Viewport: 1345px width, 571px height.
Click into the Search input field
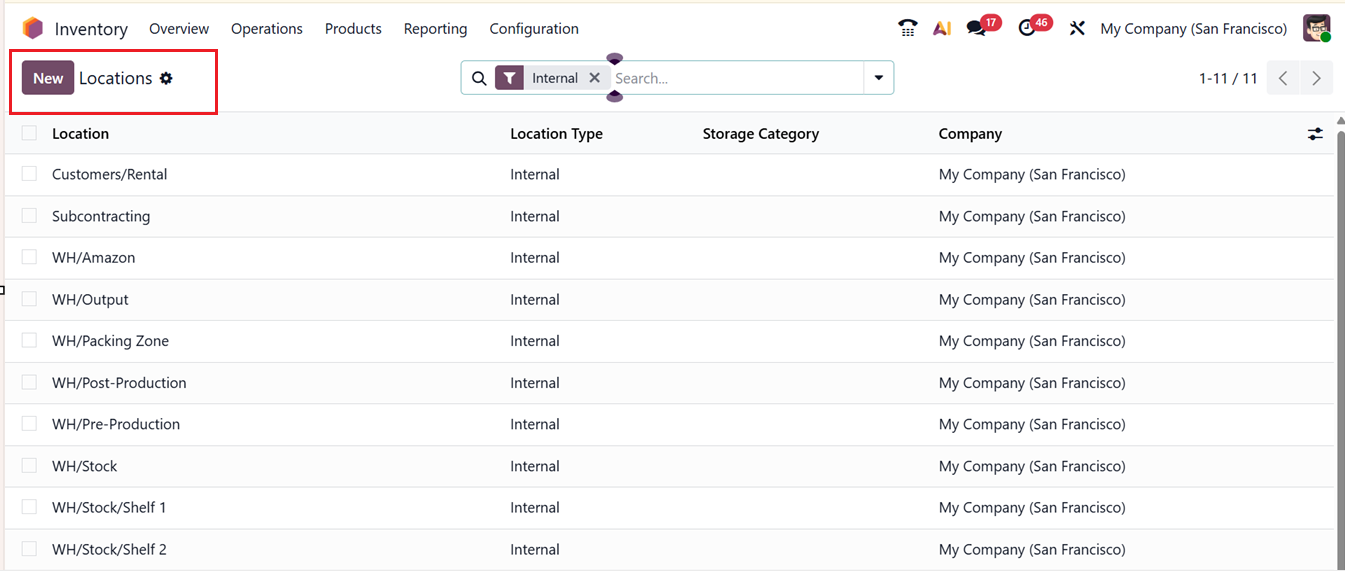[735, 78]
